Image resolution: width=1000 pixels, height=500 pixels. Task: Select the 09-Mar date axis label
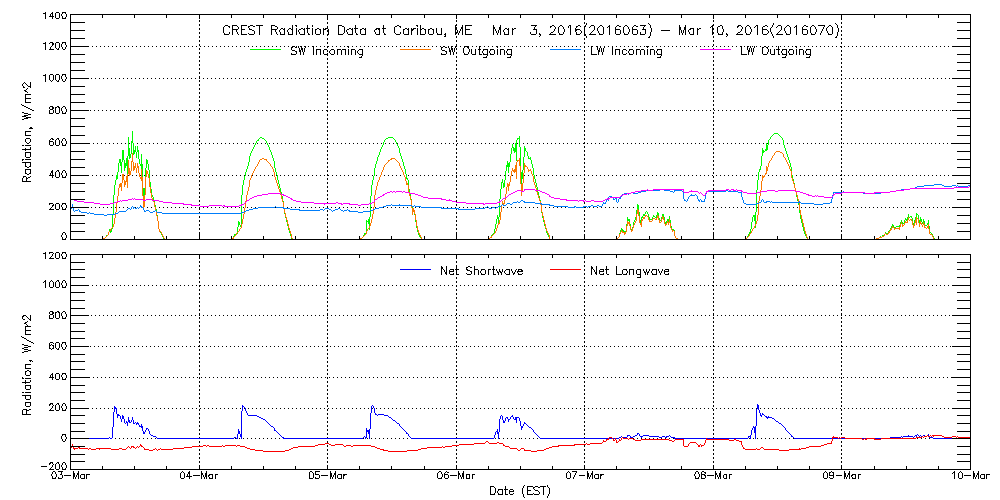pyautogui.click(x=842, y=477)
